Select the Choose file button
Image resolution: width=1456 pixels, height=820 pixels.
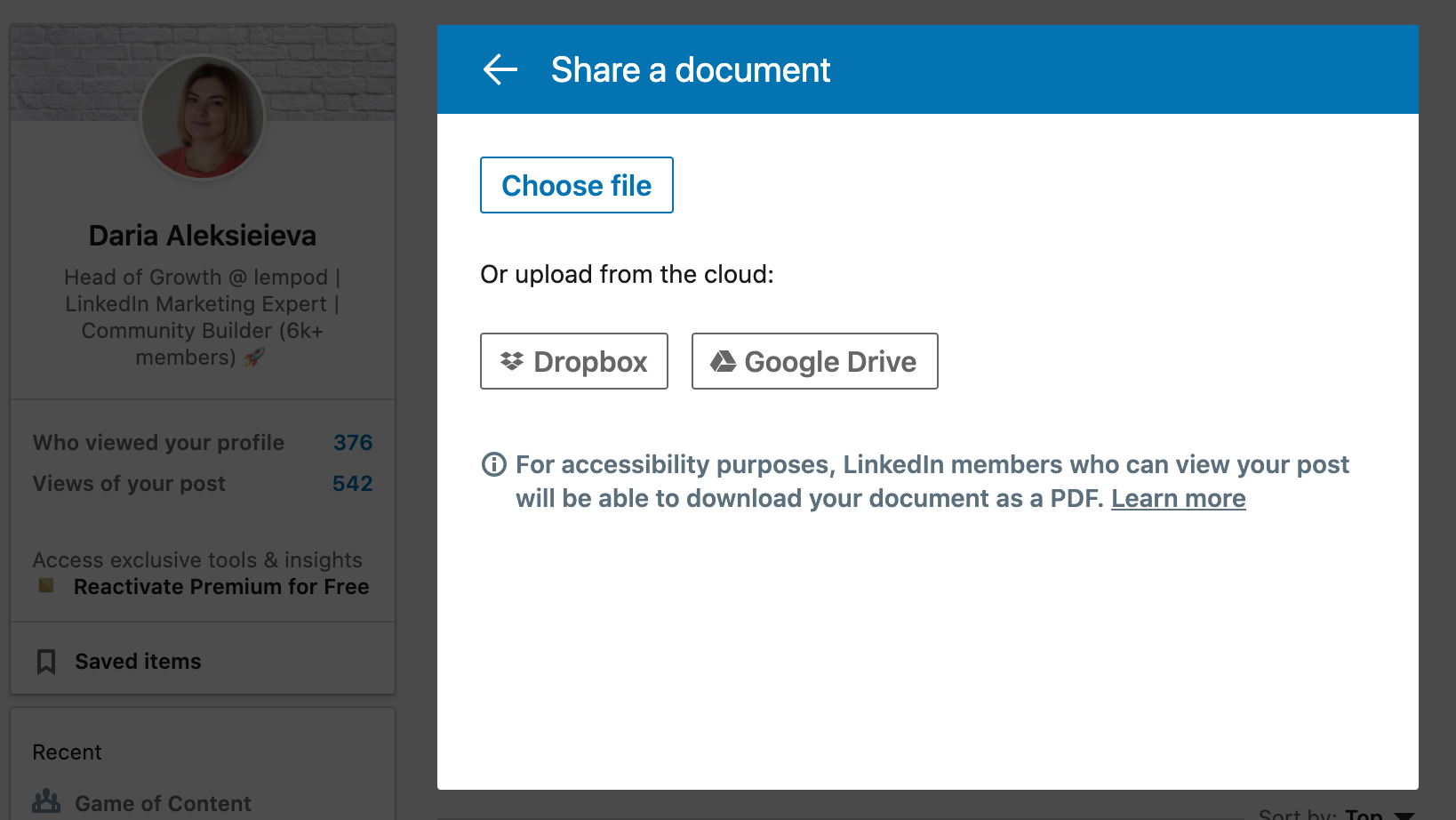576,185
